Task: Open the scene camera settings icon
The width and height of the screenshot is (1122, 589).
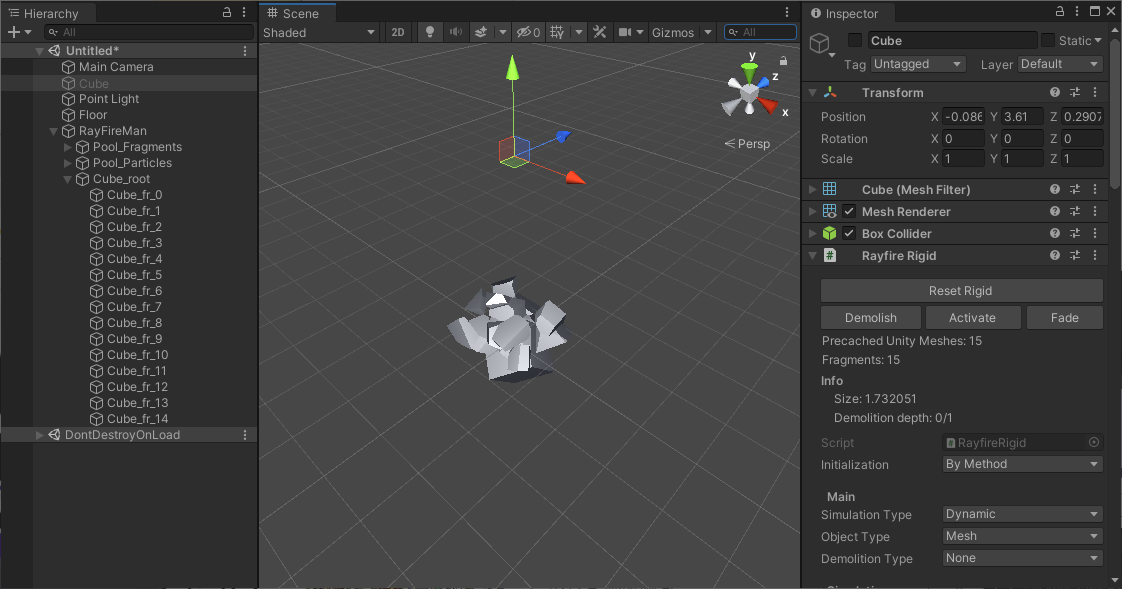Action: (625, 32)
